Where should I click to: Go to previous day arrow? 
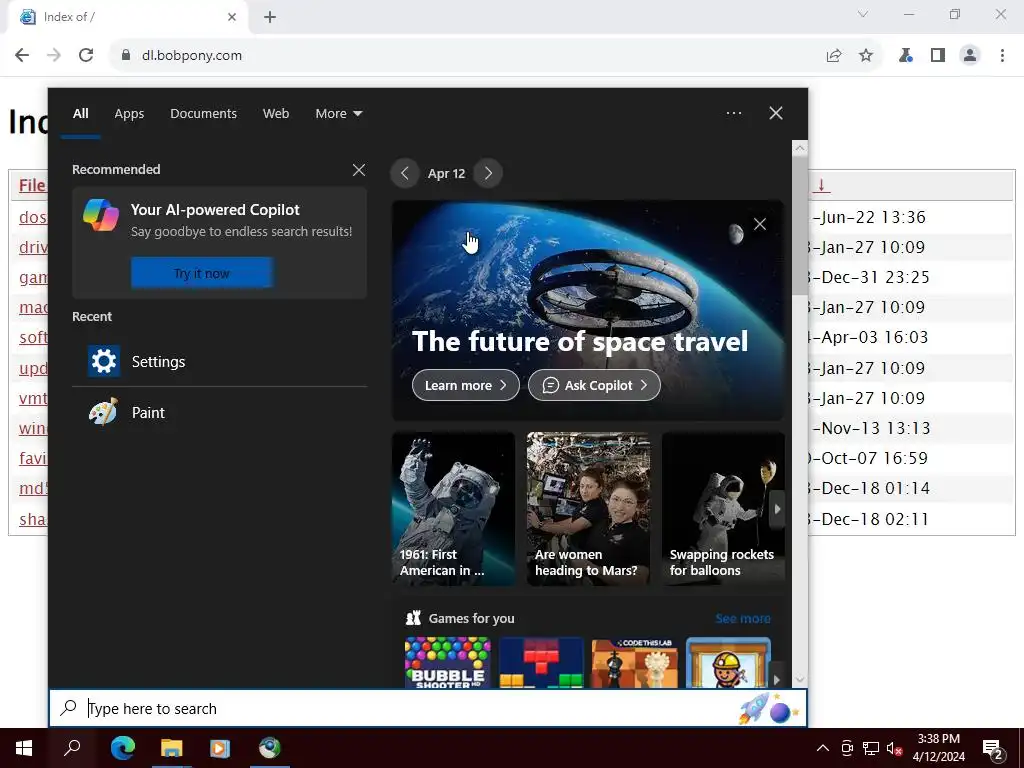point(405,173)
